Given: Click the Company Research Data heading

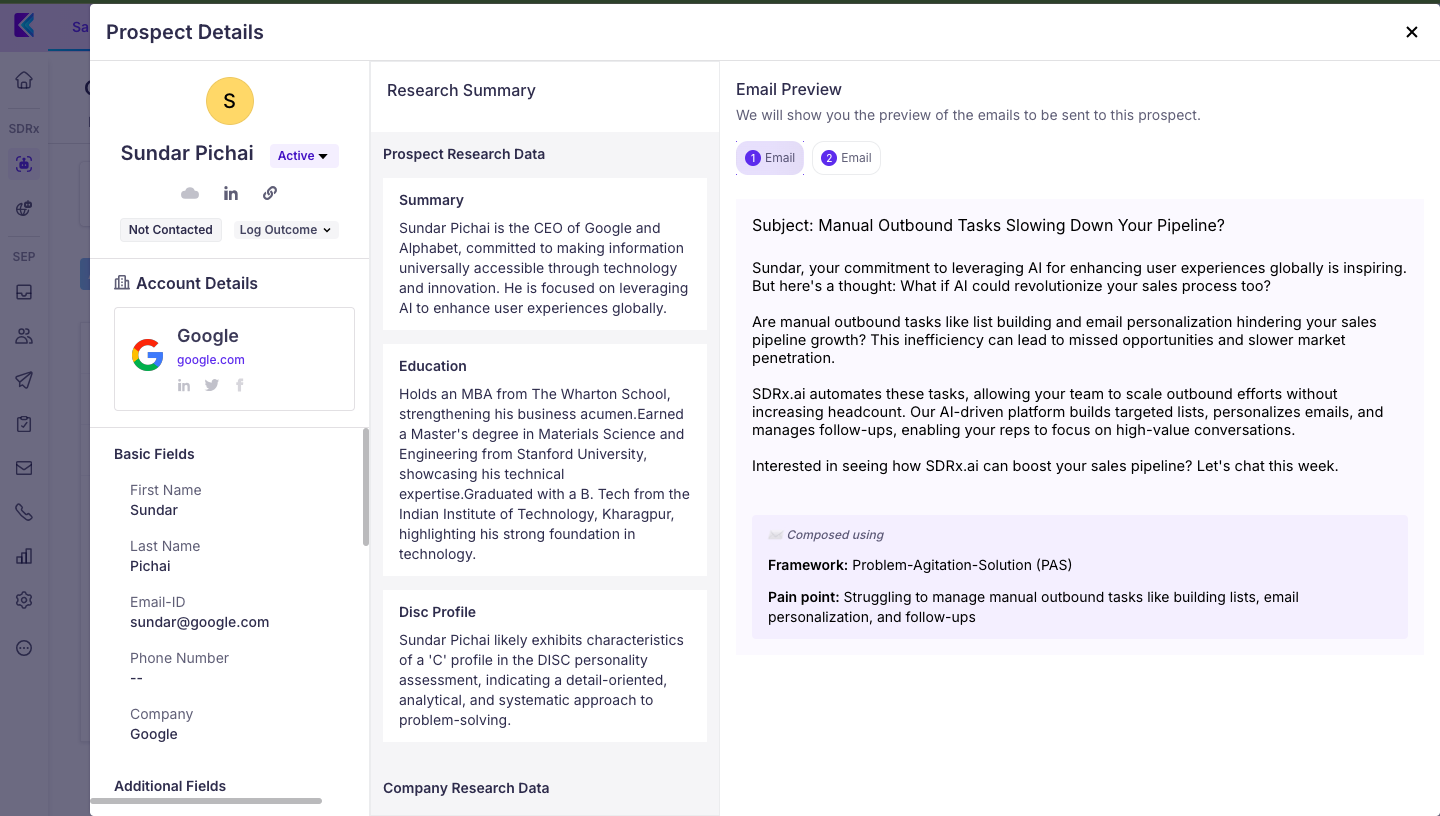Looking at the screenshot, I should [x=466, y=788].
